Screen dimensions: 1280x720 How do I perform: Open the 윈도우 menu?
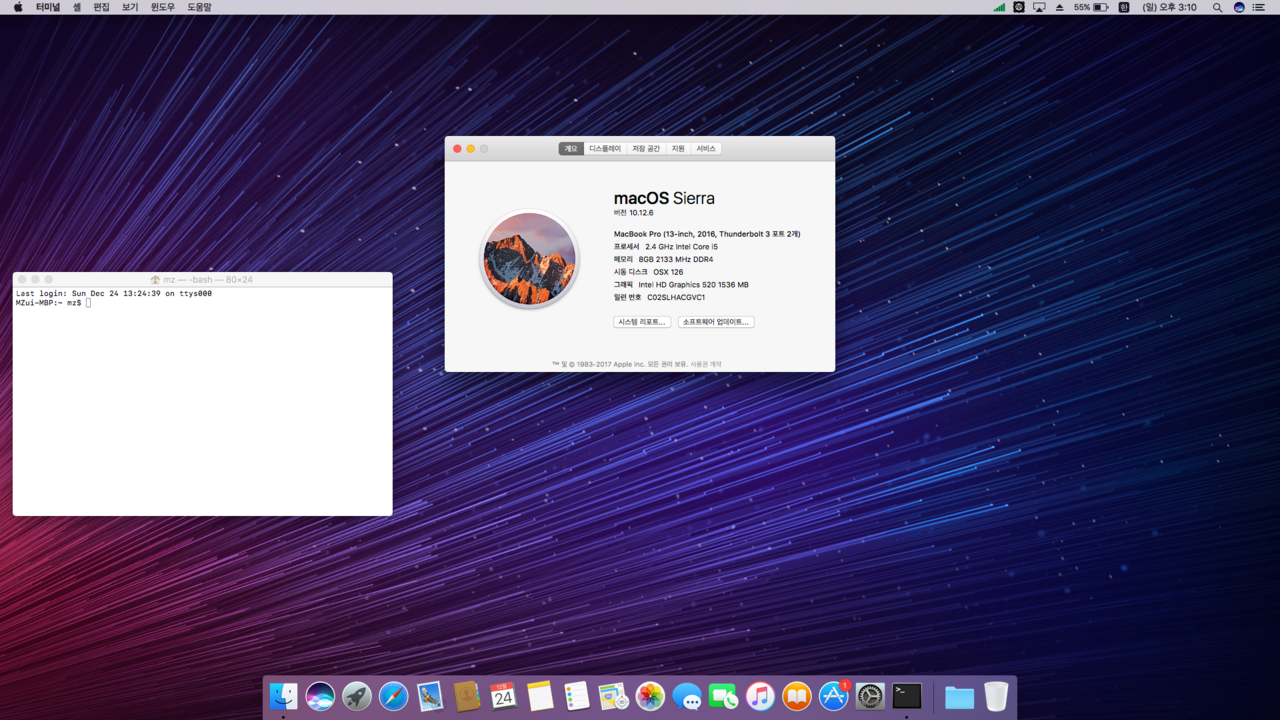coord(163,7)
